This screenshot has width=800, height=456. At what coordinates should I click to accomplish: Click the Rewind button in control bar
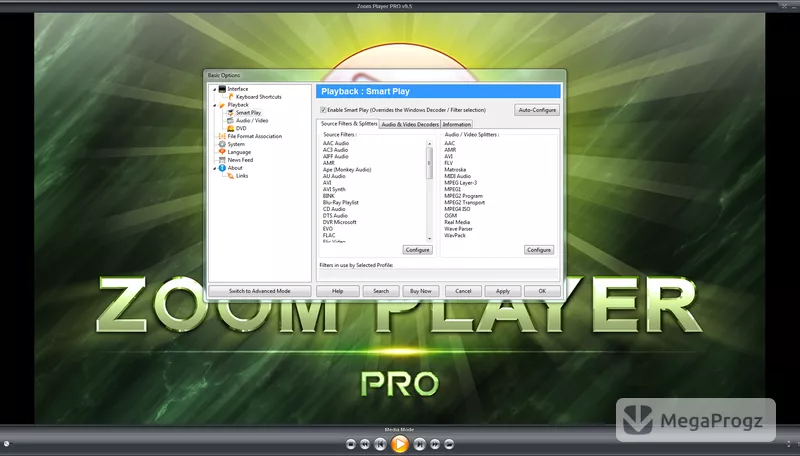coord(365,444)
